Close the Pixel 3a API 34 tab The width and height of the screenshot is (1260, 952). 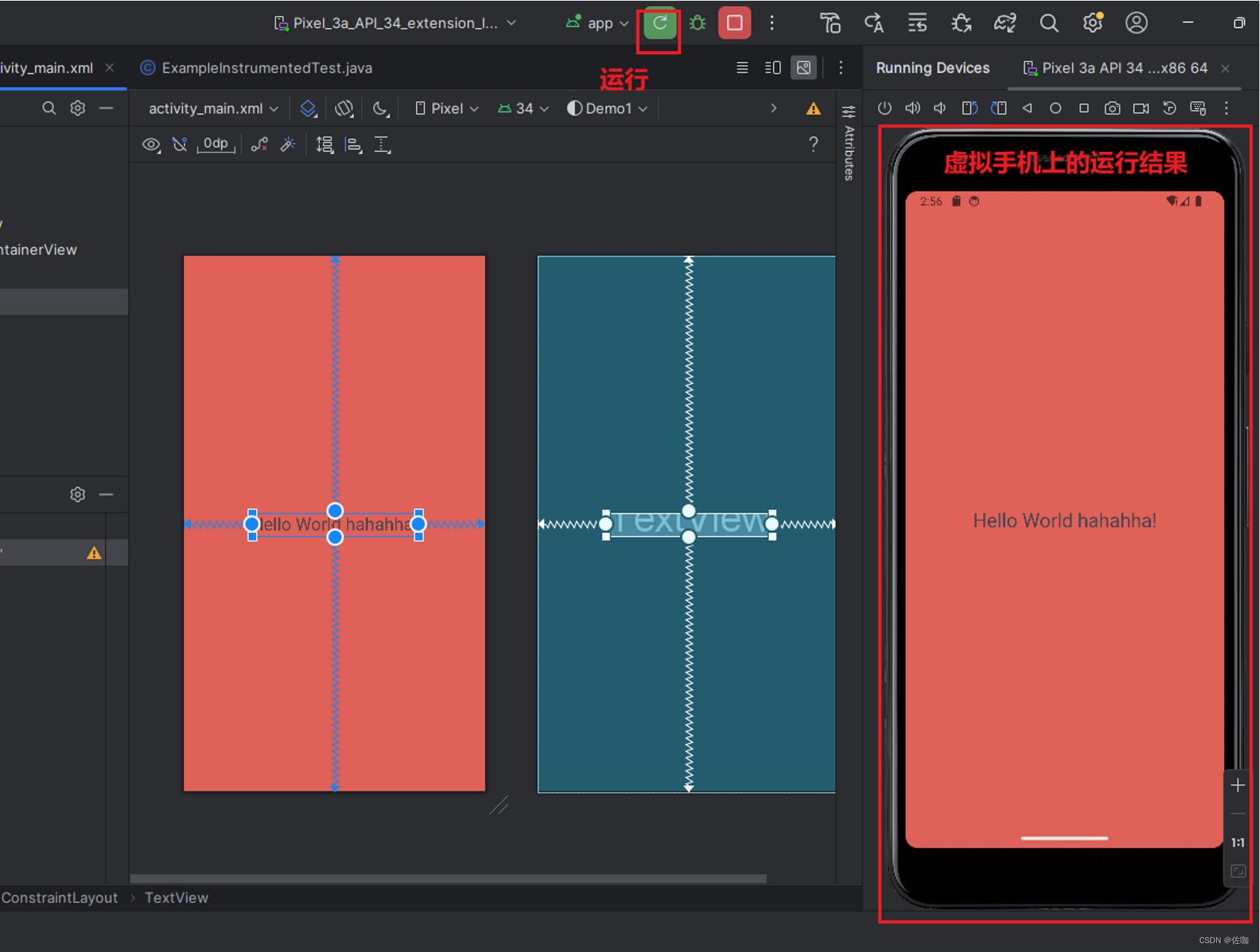pos(1226,69)
